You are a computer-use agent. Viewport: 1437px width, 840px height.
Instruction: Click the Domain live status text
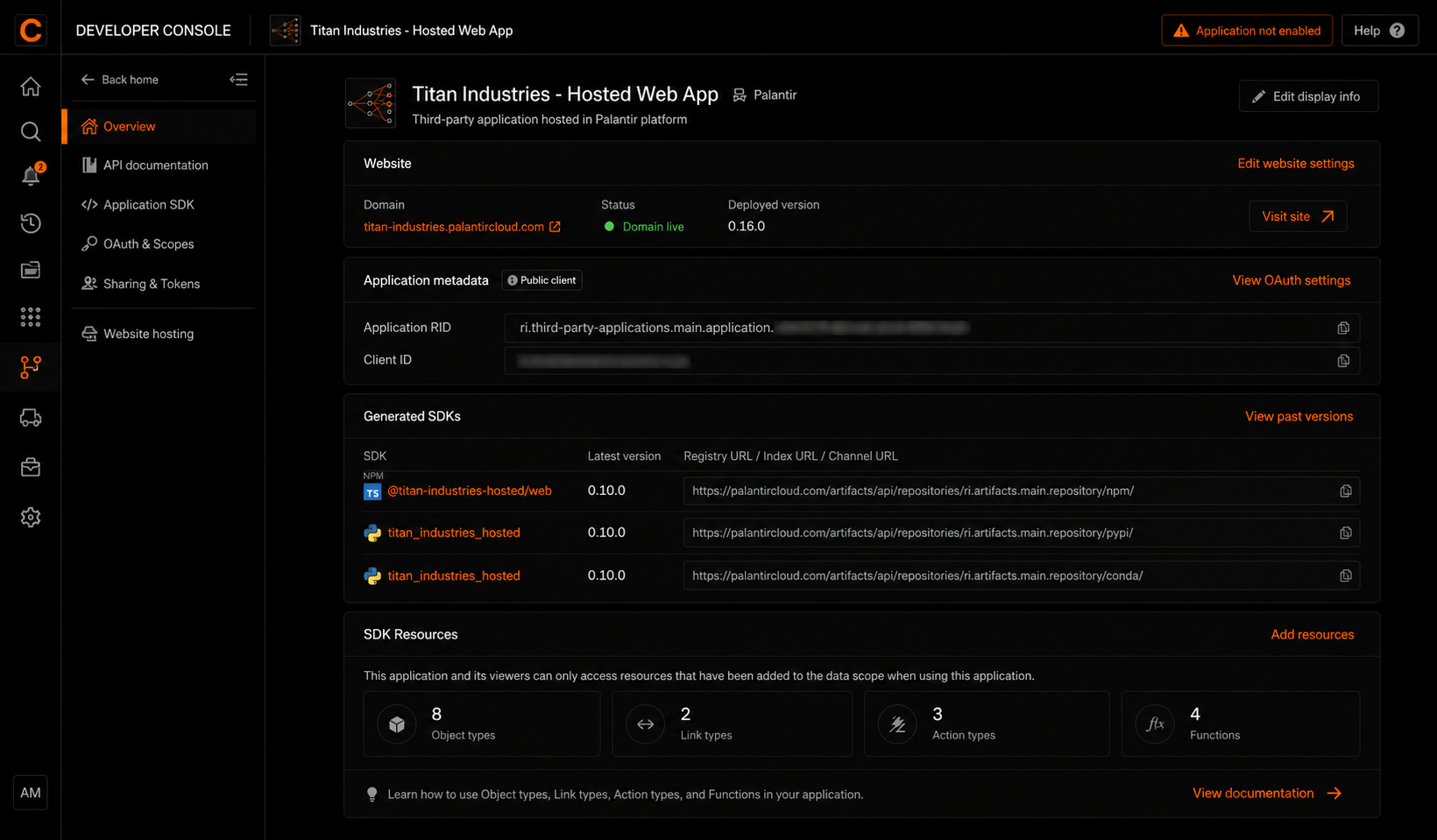[653, 227]
